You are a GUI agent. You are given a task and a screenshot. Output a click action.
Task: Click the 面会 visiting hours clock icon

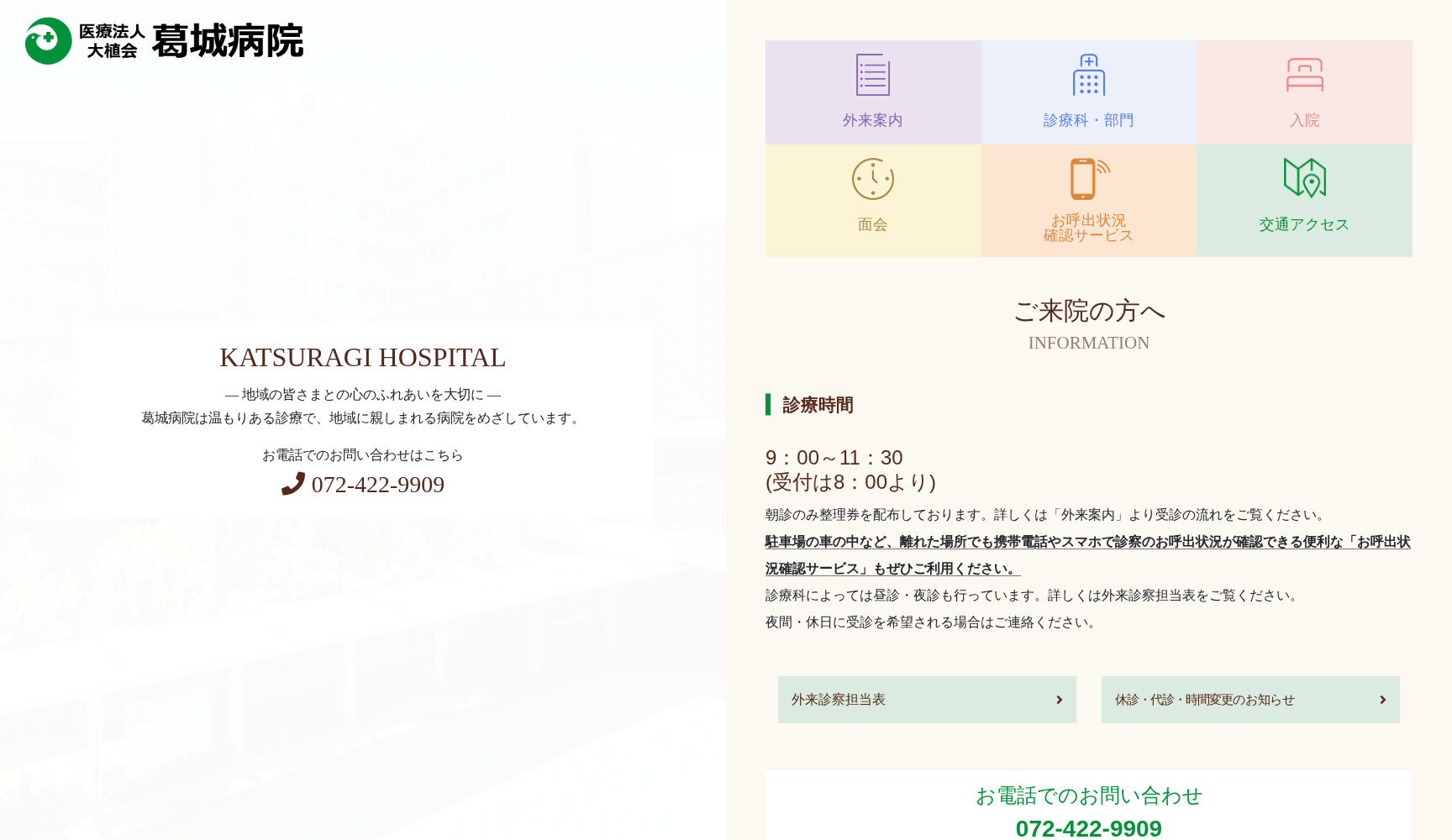tap(871, 179)
